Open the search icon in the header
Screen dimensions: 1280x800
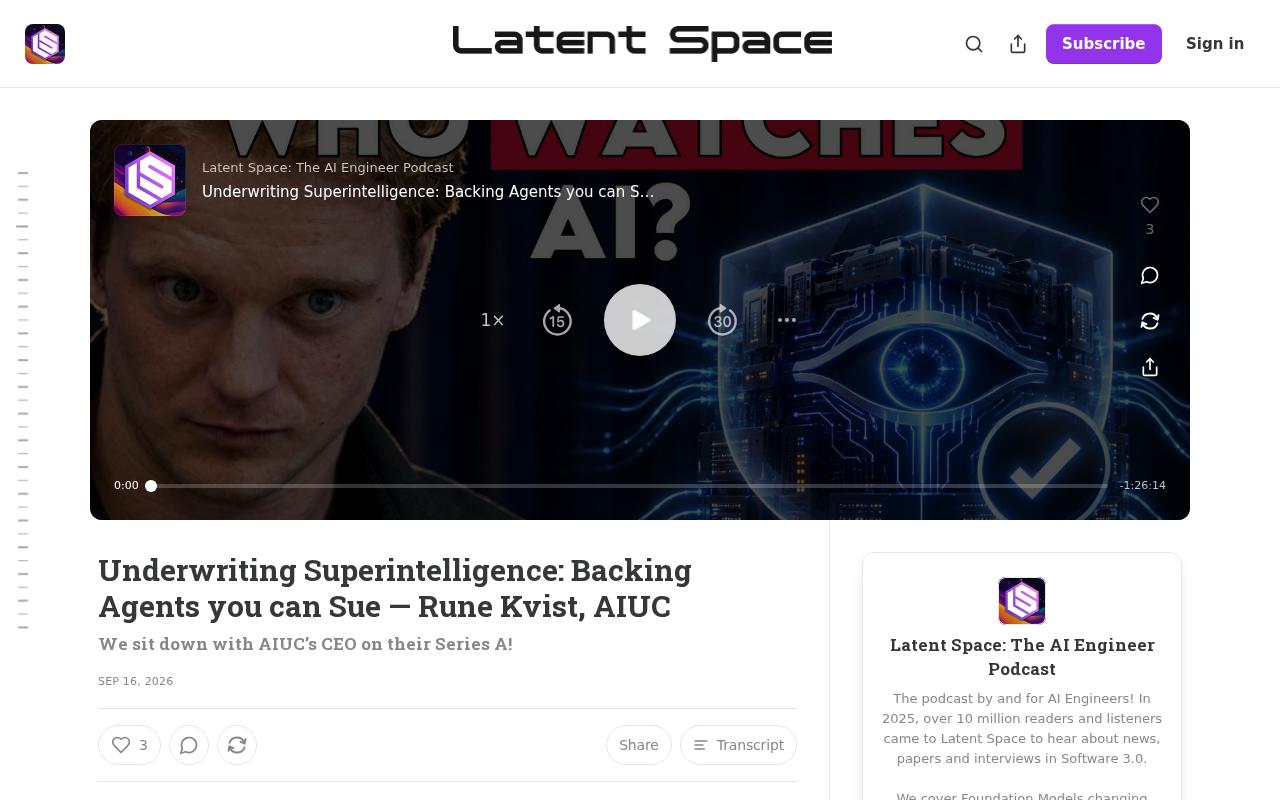pyautogui.click(x=974, y=44)
